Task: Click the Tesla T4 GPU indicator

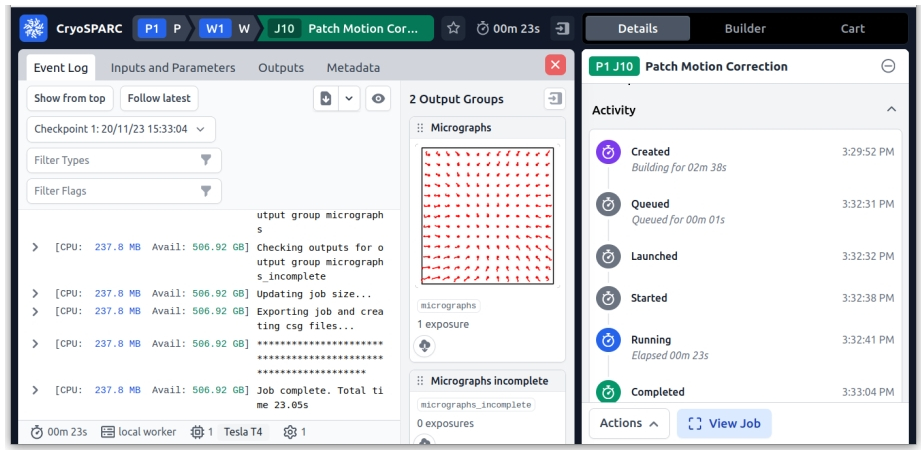Action: [x=244, y=432]
